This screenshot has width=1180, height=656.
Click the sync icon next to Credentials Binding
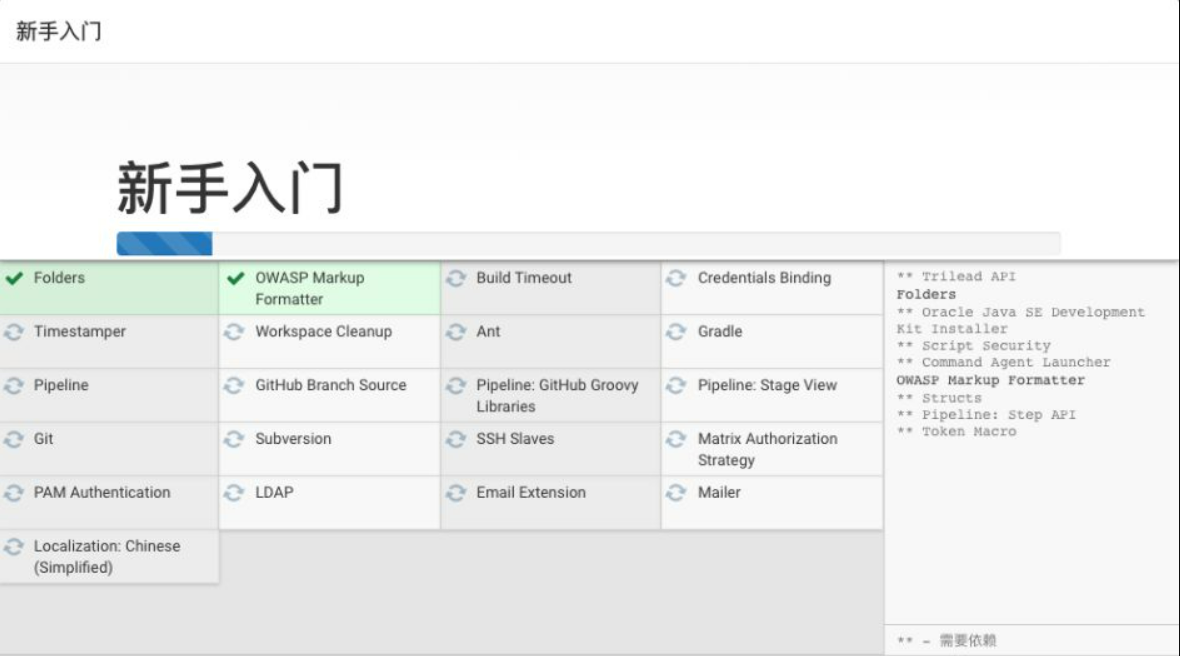pos(676,278)
